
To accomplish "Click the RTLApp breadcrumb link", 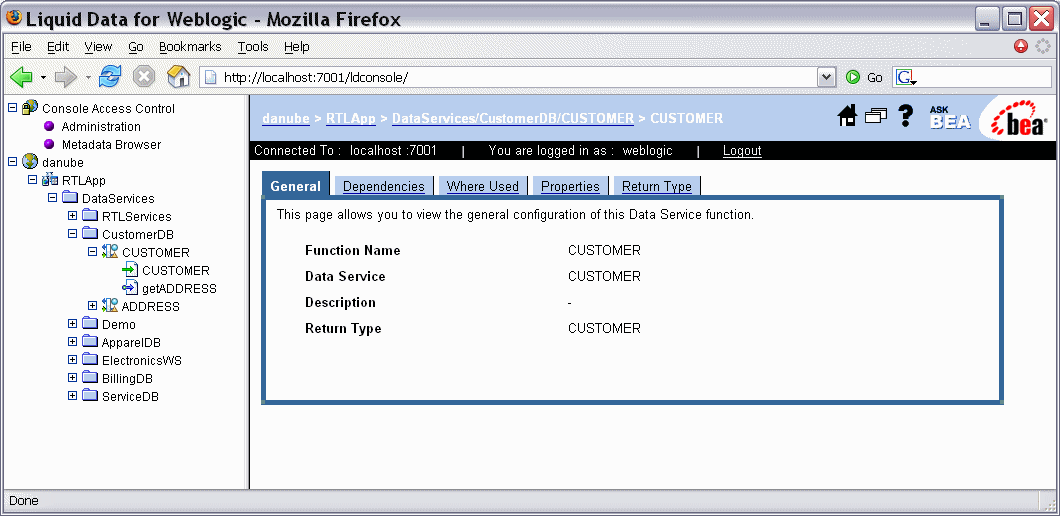I will (x=351, y=118).
